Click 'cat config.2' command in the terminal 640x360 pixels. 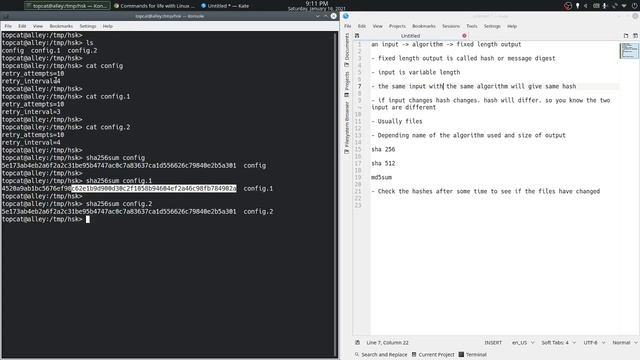108,127
